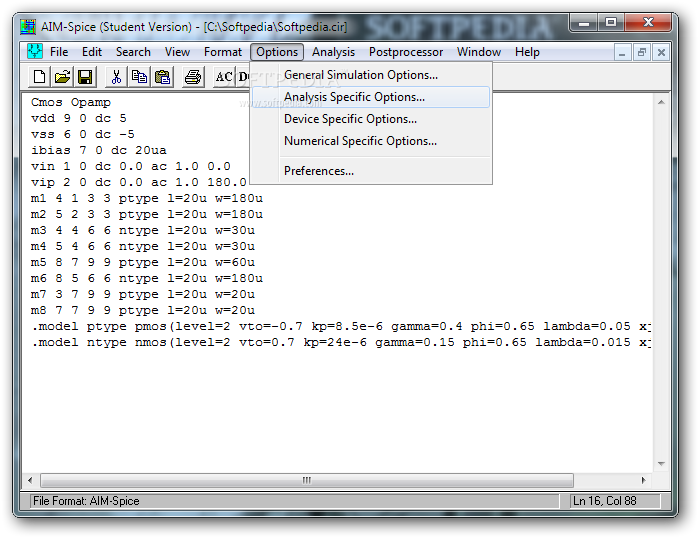
Task: Minimize the AIM-Spice main window
Action: (x=584, y=23)
